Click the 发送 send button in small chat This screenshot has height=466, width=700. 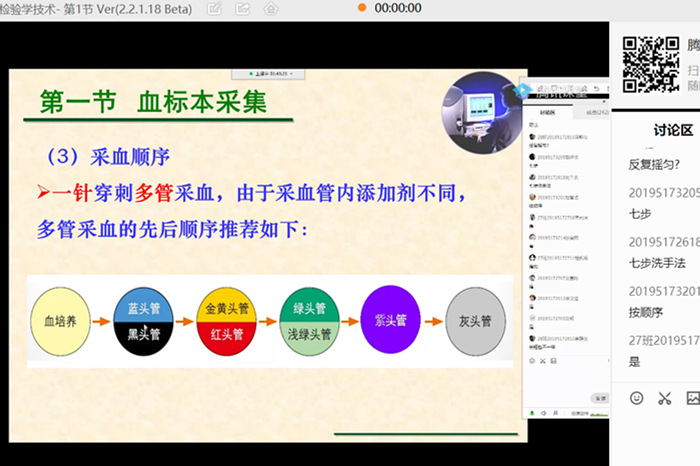point(598,396)
